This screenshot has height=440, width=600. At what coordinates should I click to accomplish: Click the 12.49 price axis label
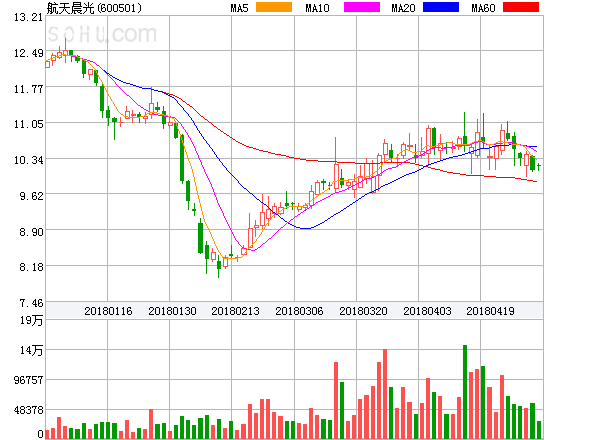click(28, 53)
